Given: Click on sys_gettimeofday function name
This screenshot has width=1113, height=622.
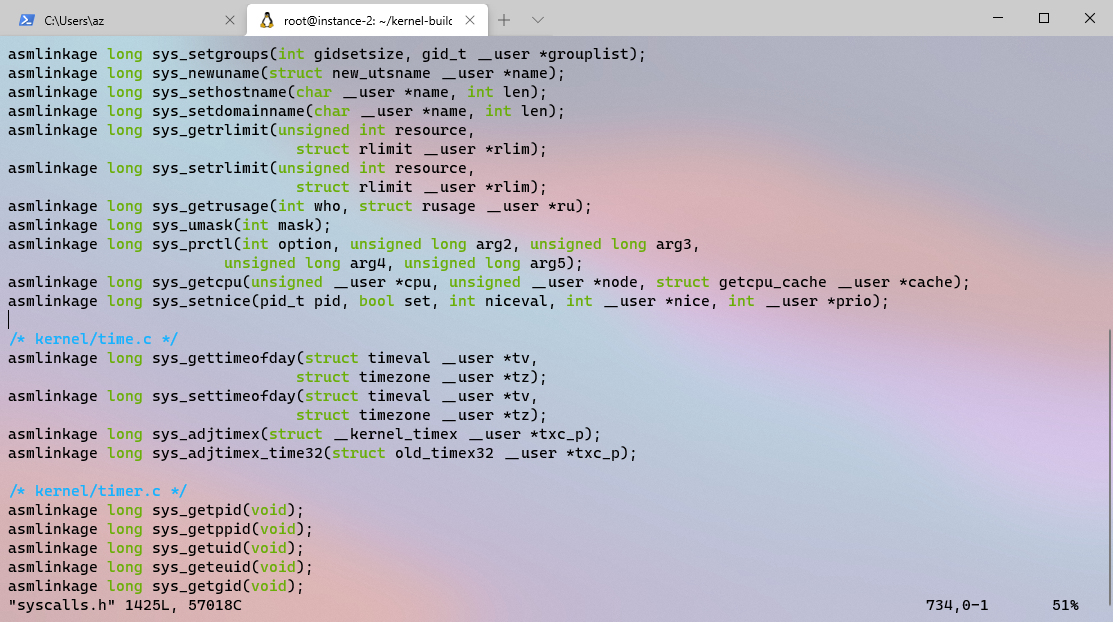Looking at the screenshot, I should (x=224, y=359).
